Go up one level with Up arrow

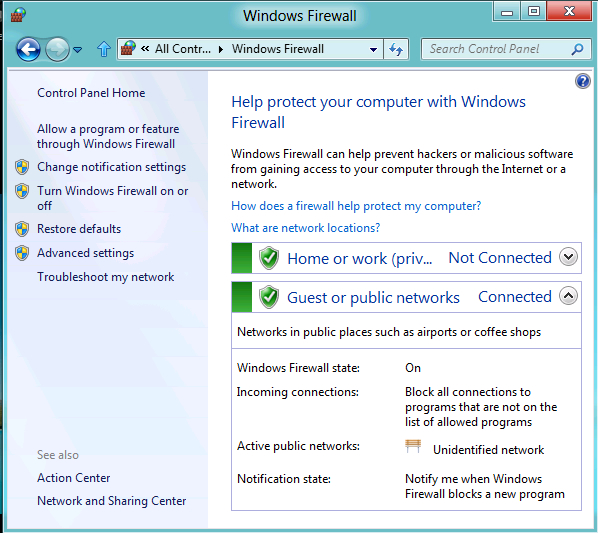(x=104, y=49)
